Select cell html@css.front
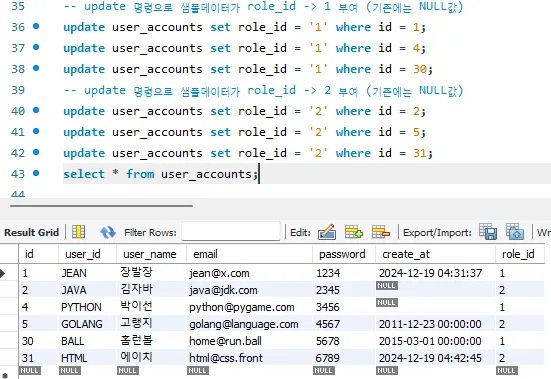551x379 pixels. click(249, 358)
